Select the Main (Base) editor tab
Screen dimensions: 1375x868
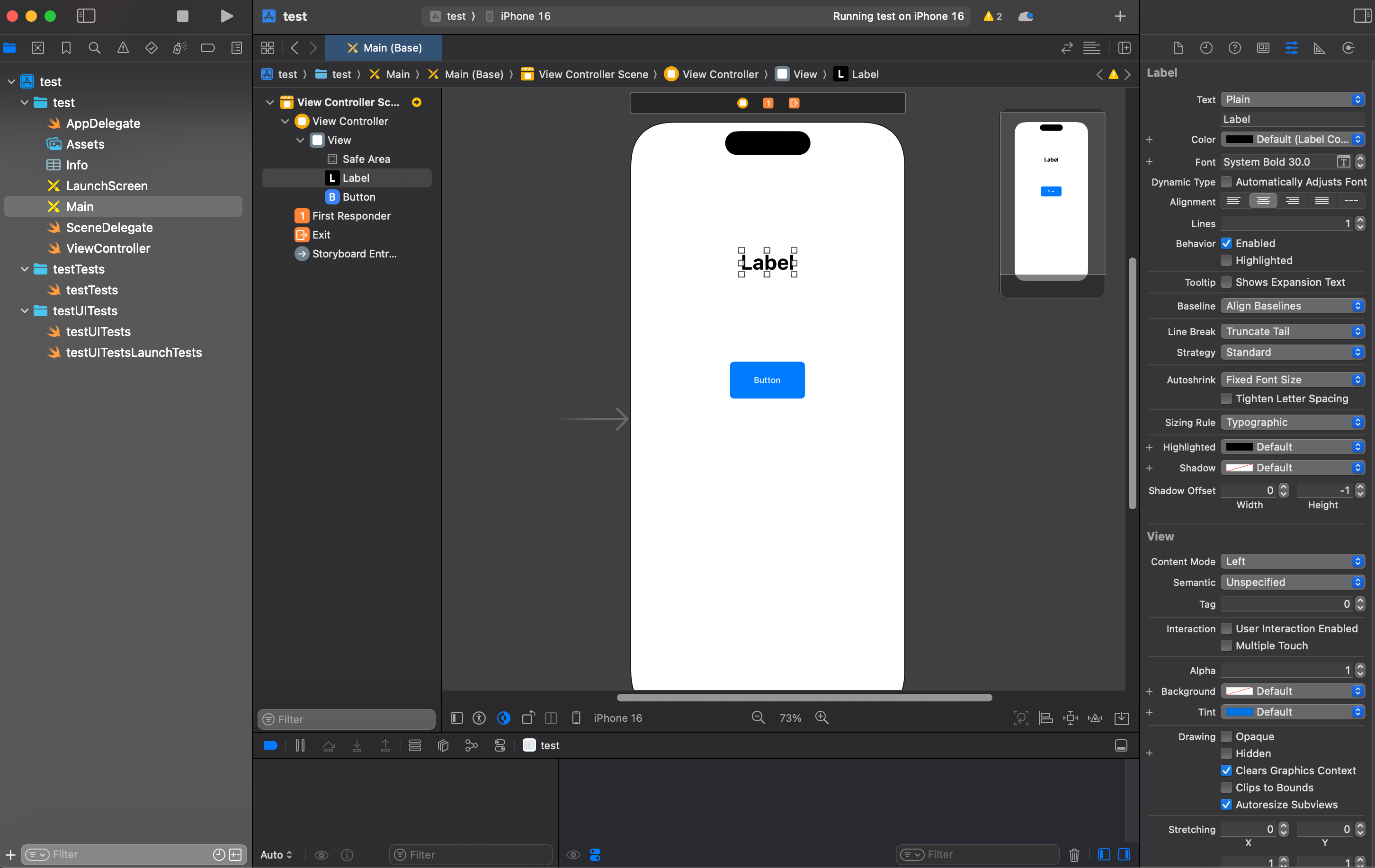pyautogui.click(x=384, y=48)
